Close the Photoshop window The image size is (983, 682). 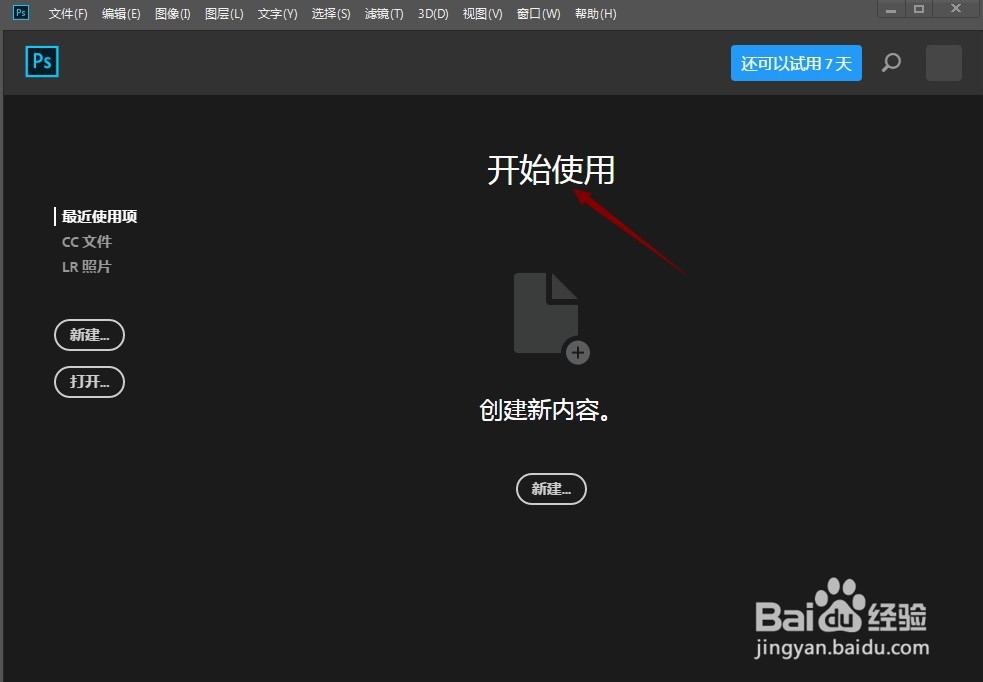click(955, 9)
